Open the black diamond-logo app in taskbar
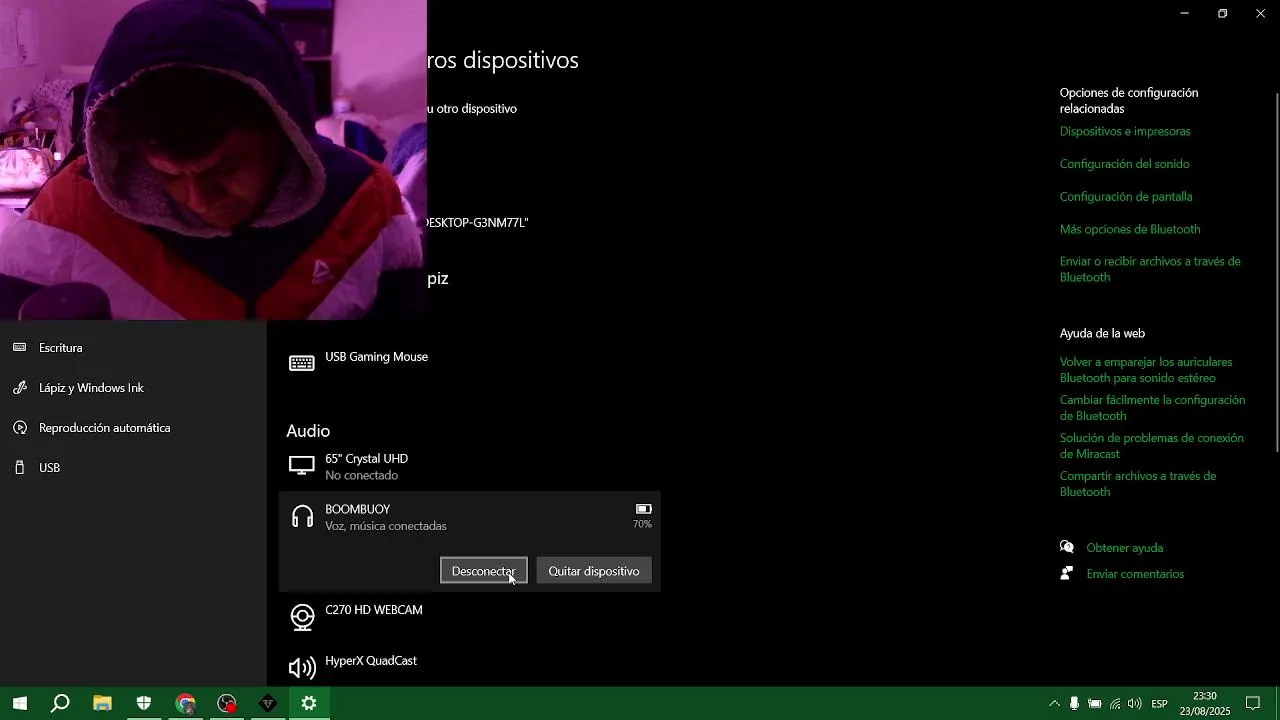 tap(268, 703)
